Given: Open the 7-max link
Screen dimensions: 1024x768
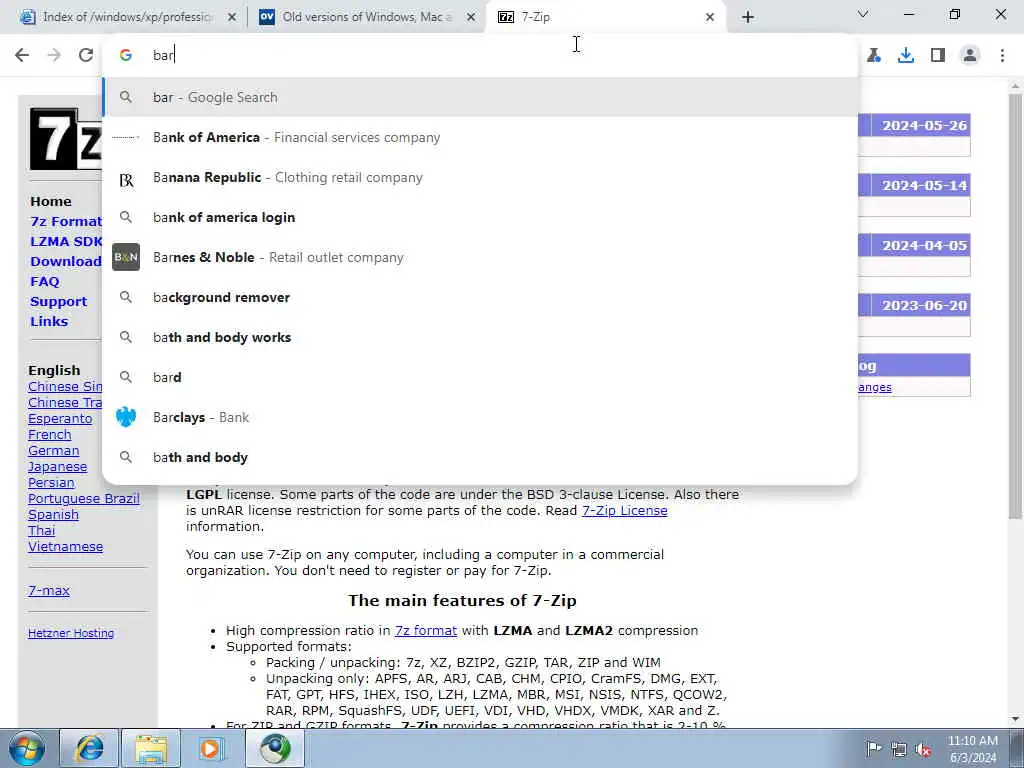Looking at the screenshot, I should point(49,590).
